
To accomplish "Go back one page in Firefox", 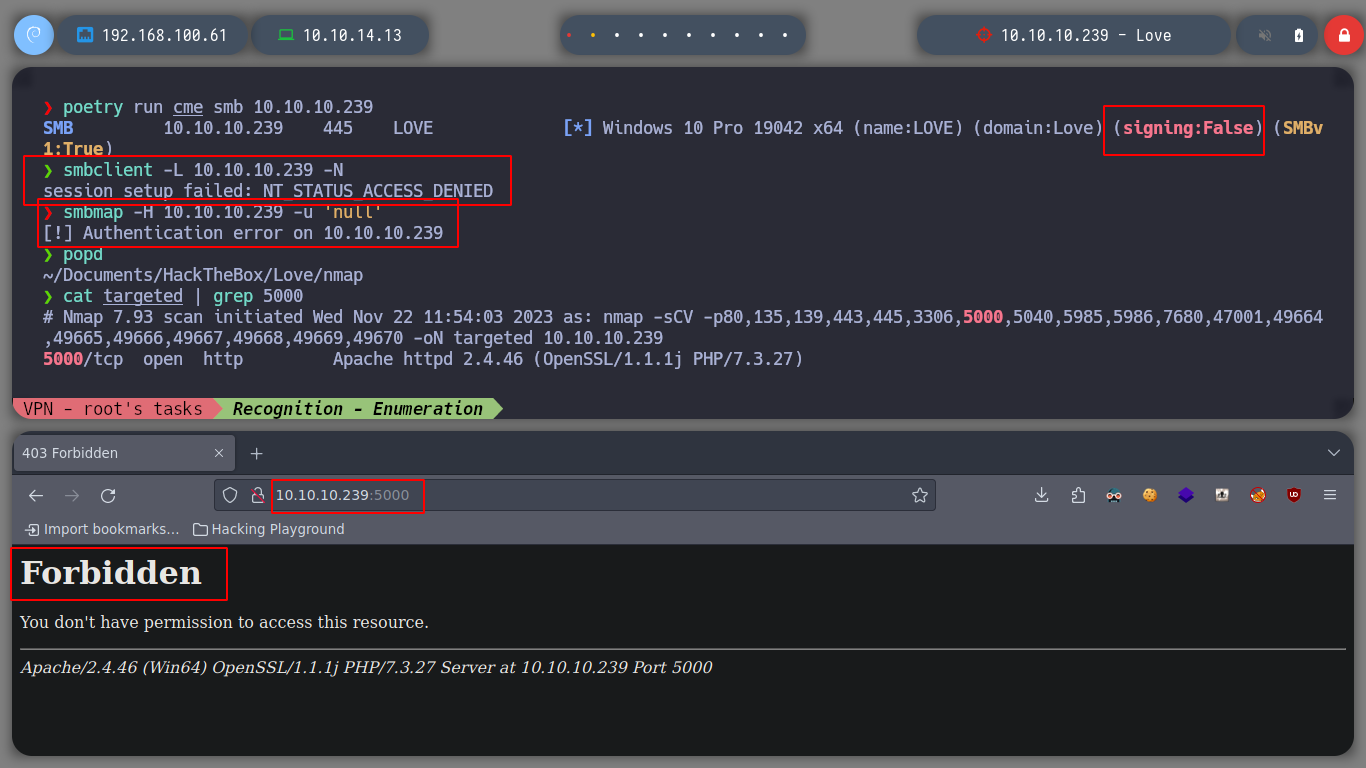I will (x=36, y=495).
